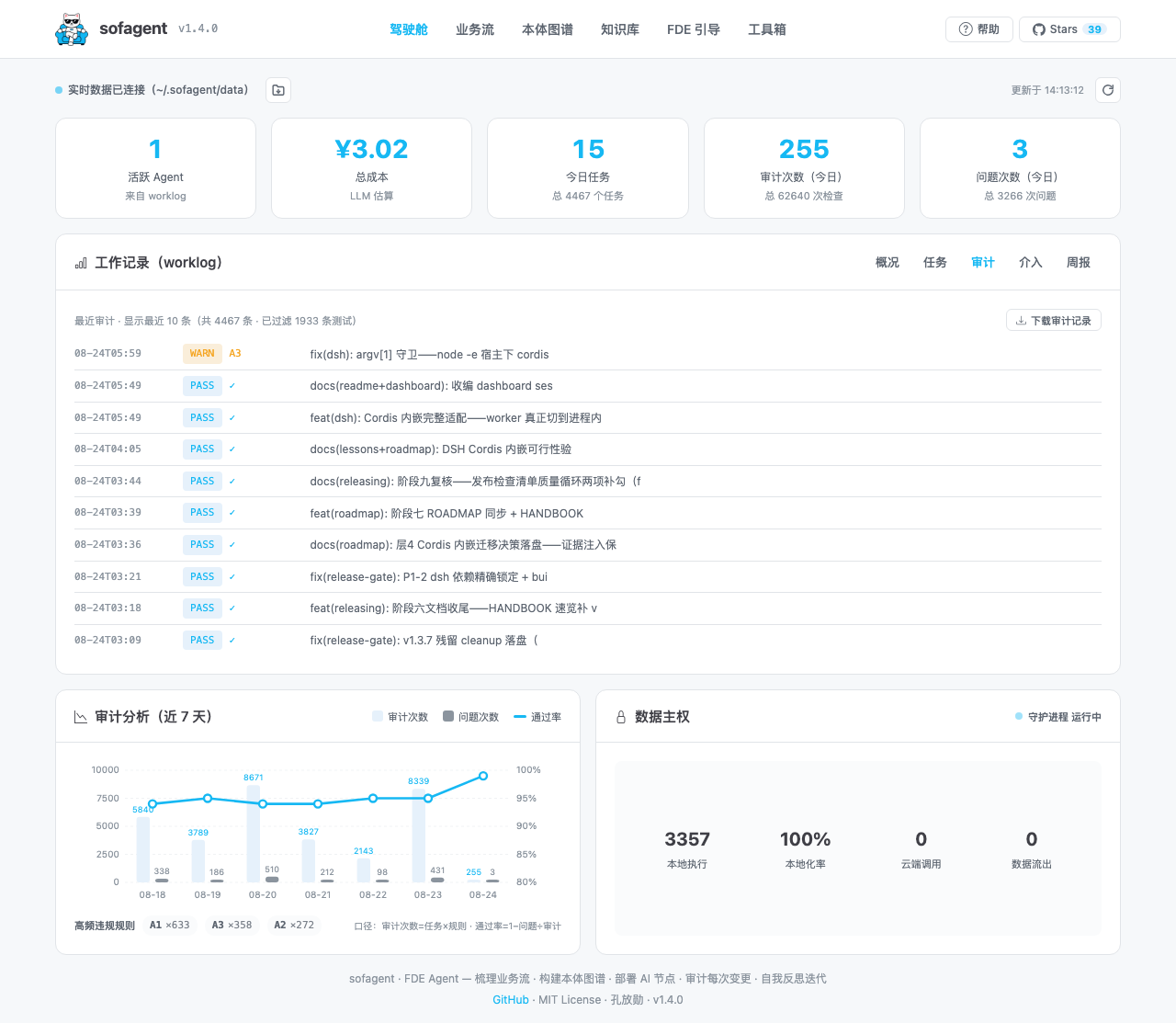Click the 云端调用 0 stat

pyautogui.click(x=921, y=849)
